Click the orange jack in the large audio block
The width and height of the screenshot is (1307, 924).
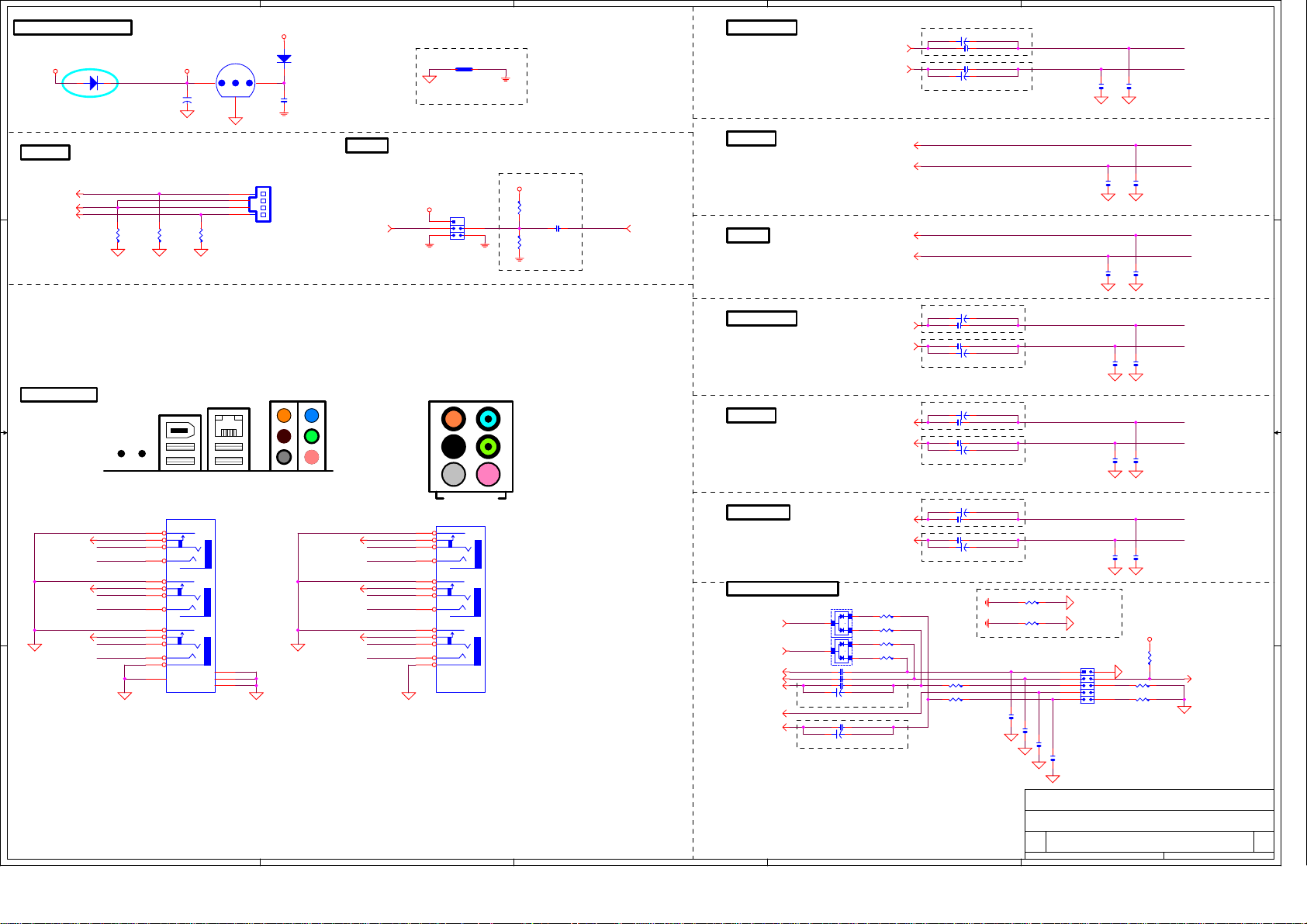[x=454, y=419]
